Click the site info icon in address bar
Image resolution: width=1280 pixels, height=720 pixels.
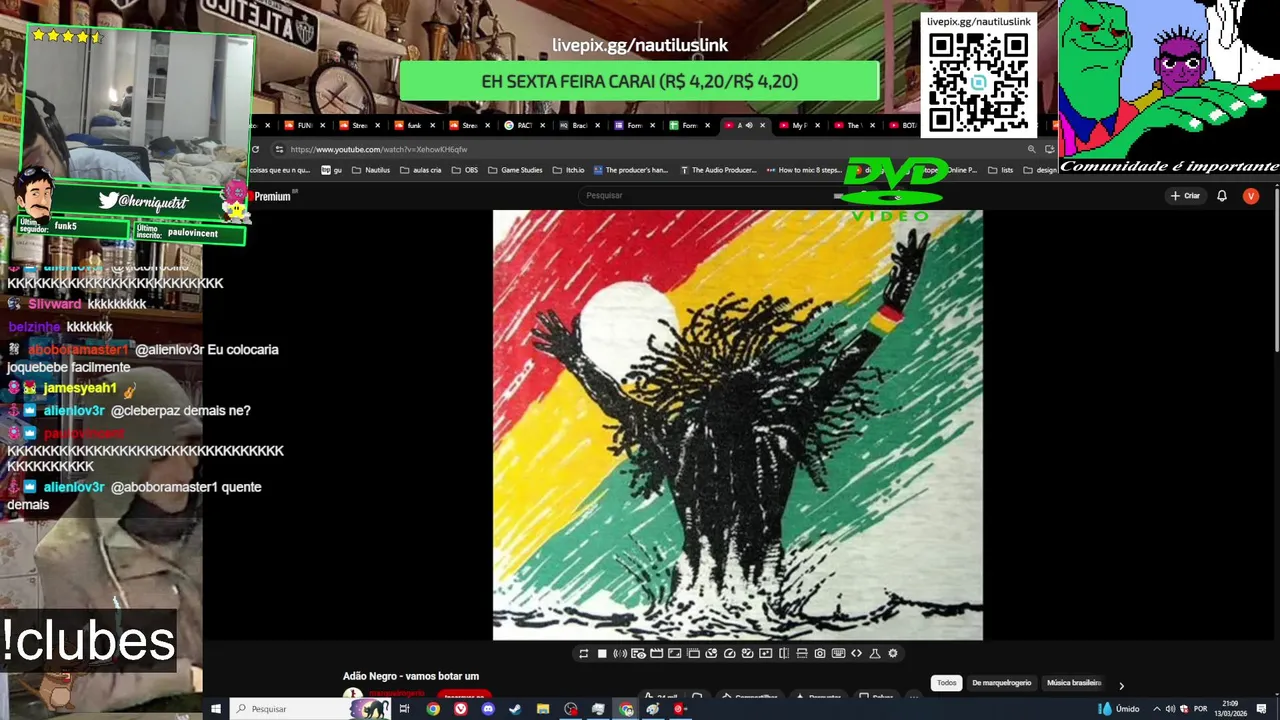[x=279, y=149]
